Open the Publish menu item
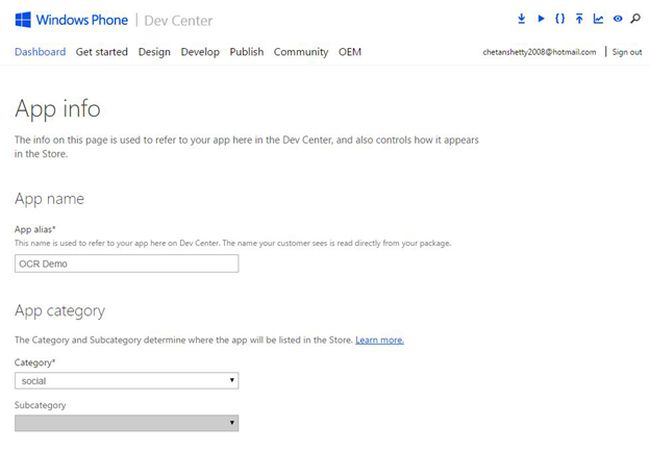The width and height of the screenshot is (650, 452). click(247, 52)
